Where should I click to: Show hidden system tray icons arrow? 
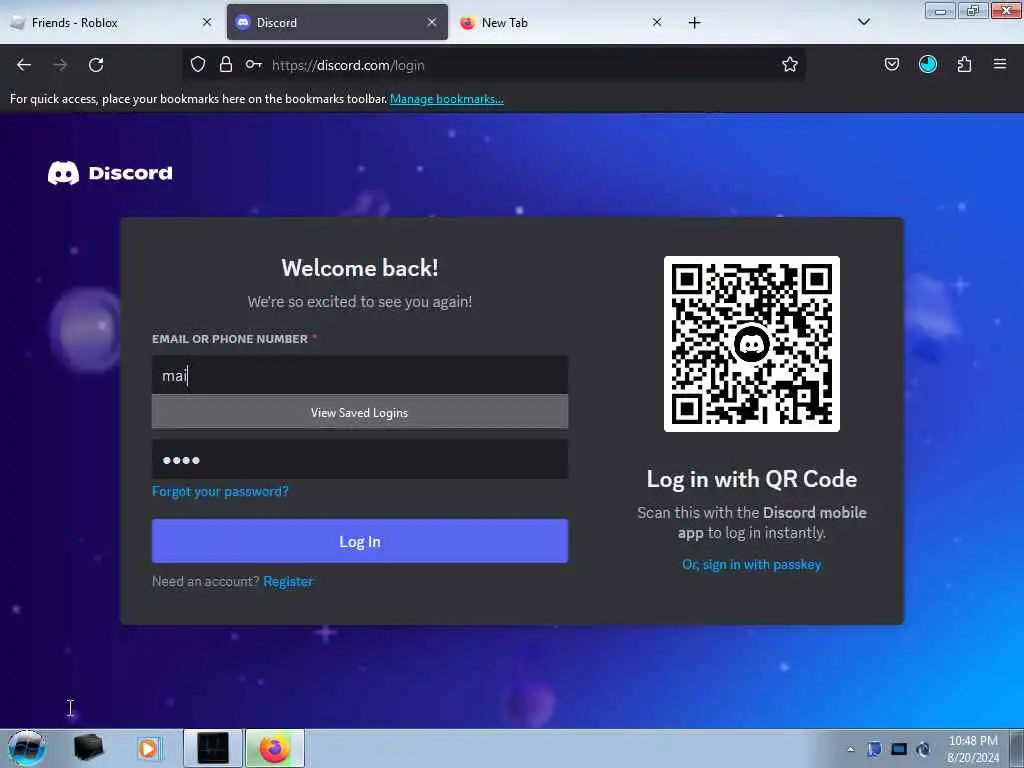click(850, 749)
